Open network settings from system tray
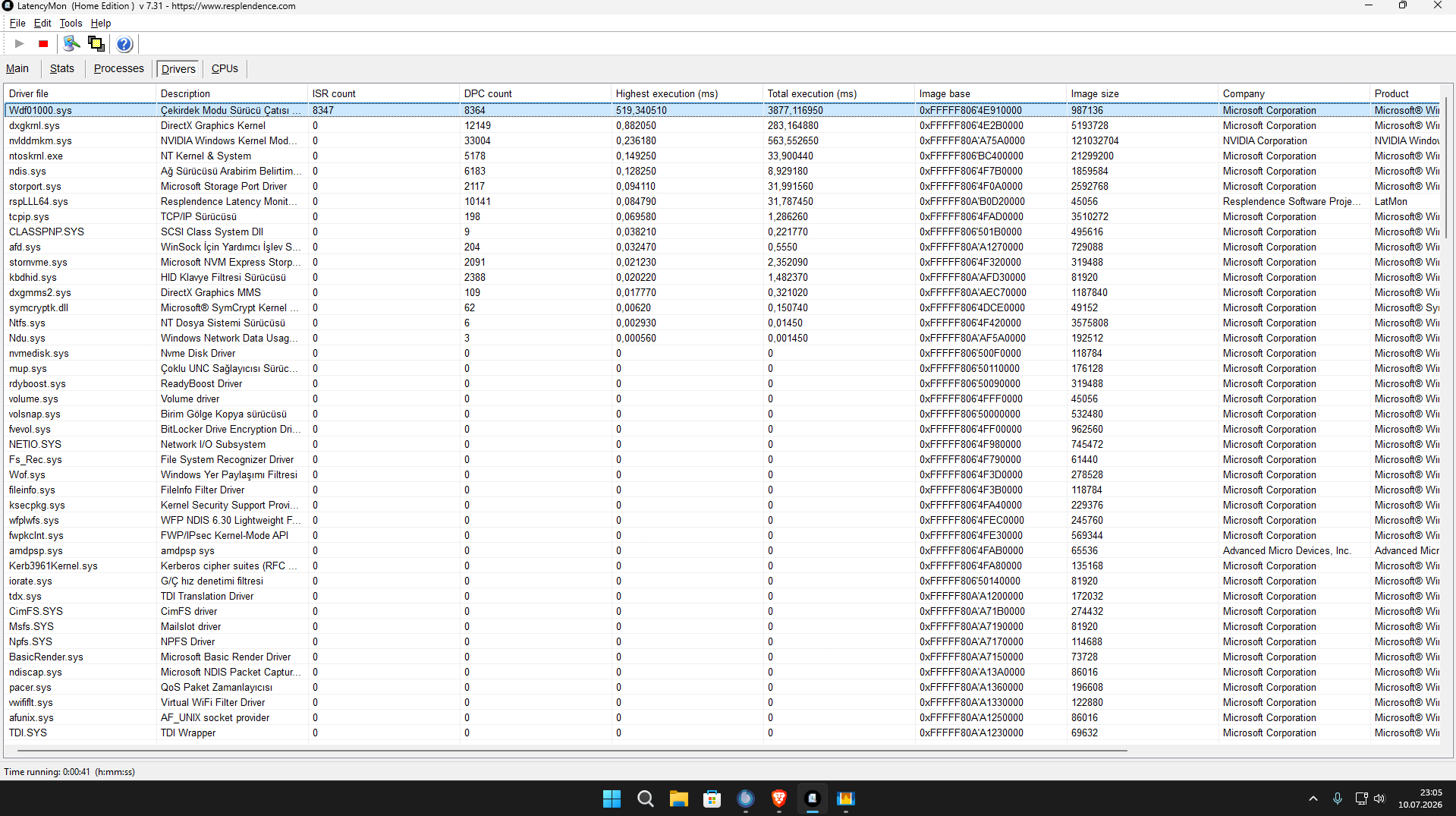The width and height of the screenshot is (1456, 816). click(x=1361, y=799)
